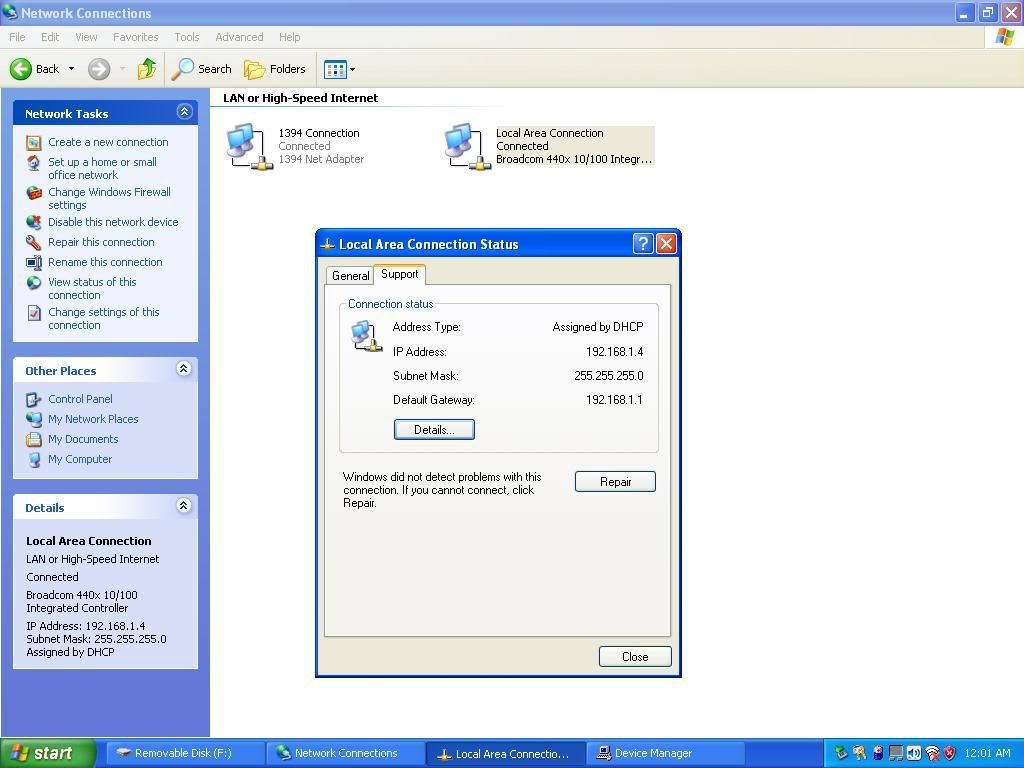Select the Local Area Connection adapter icon

click(468, 146)
